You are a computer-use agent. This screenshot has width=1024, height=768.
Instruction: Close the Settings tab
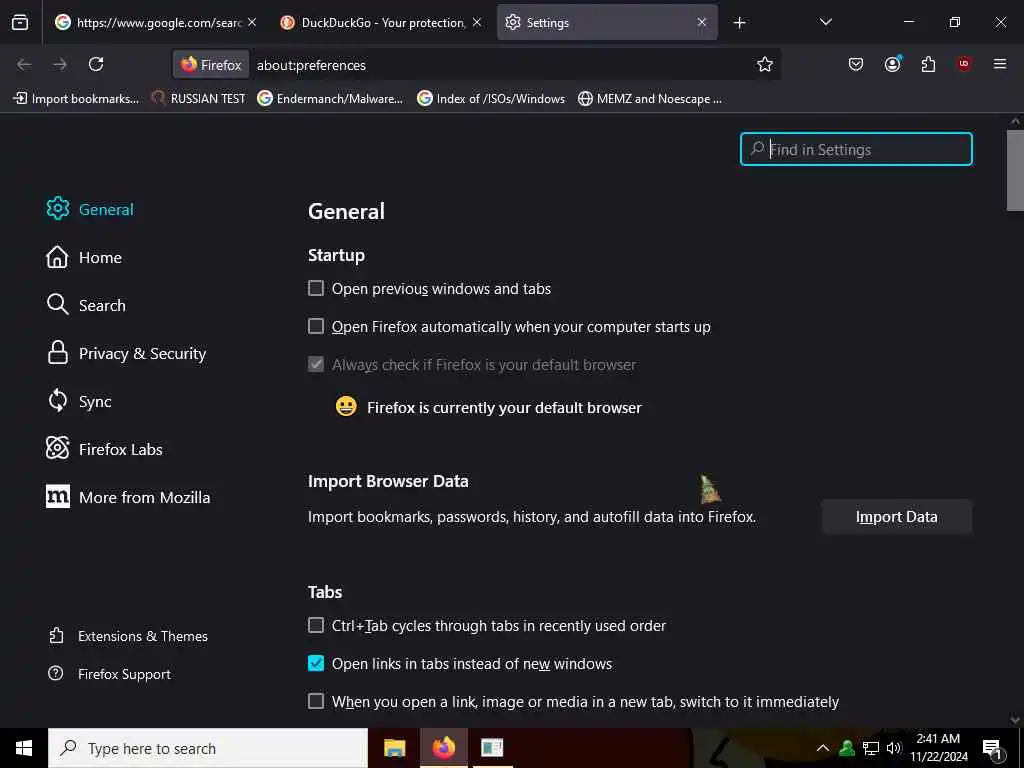[x=701, y=22]
